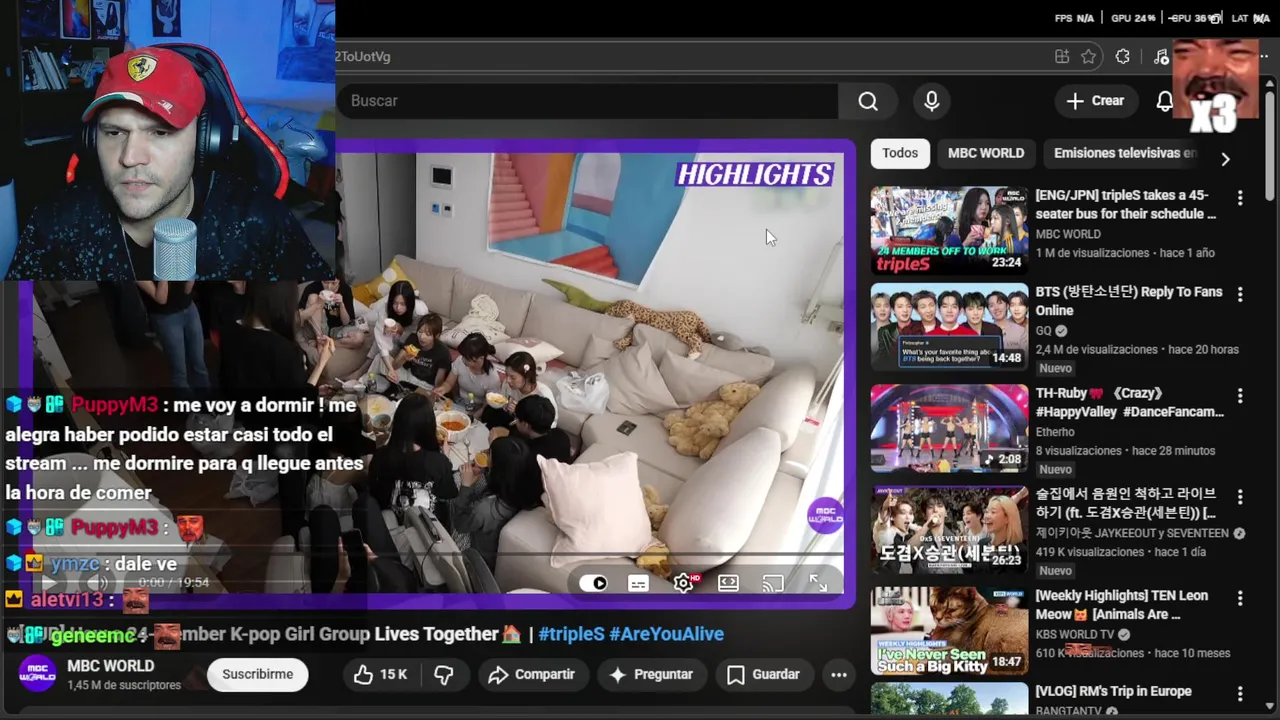Screen dimensions: 1280x720
Task: Click the #AreYouAlive hashtag
Action: point(666,634)
